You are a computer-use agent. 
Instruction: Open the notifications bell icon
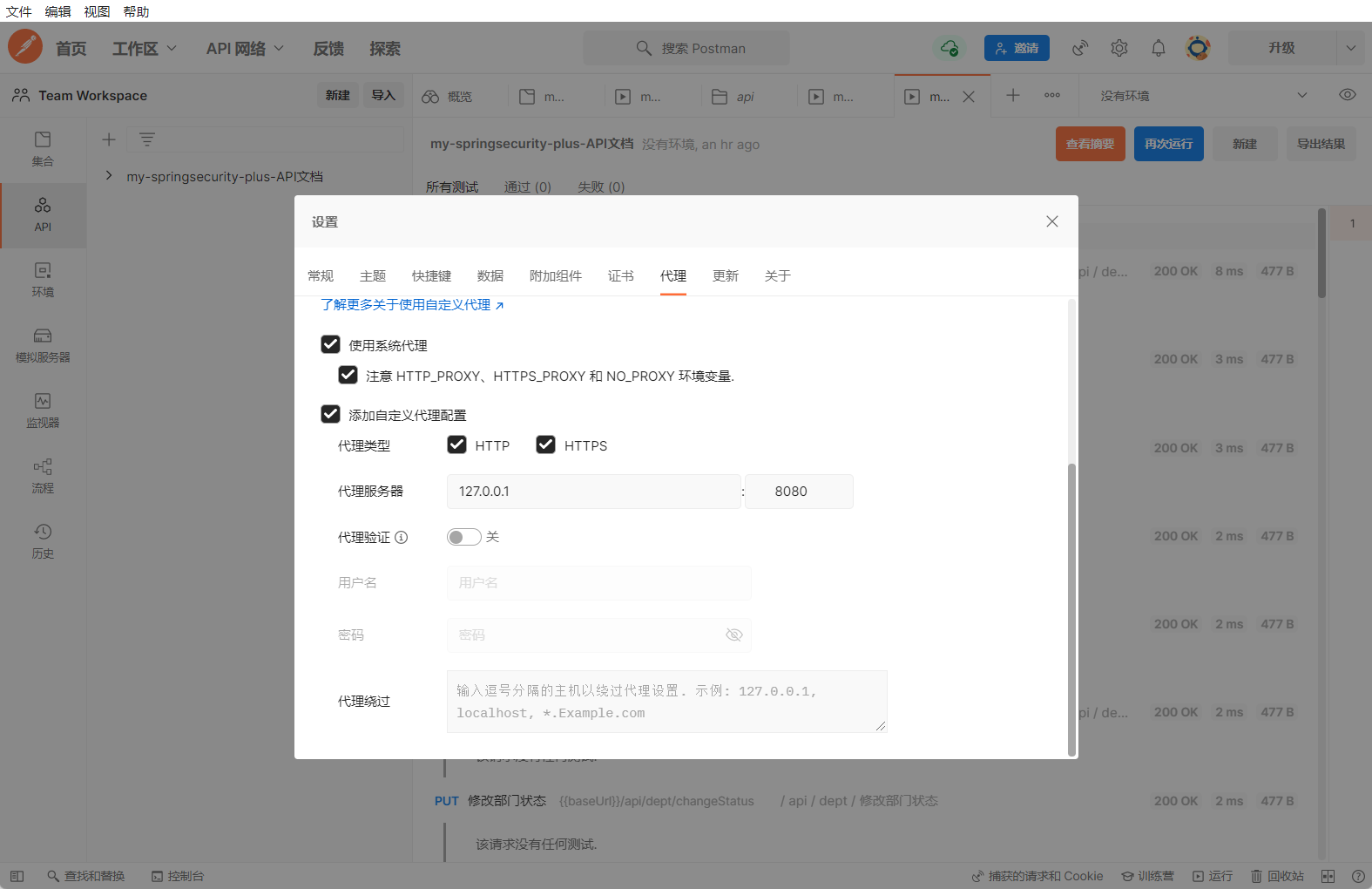(1159, 48)
